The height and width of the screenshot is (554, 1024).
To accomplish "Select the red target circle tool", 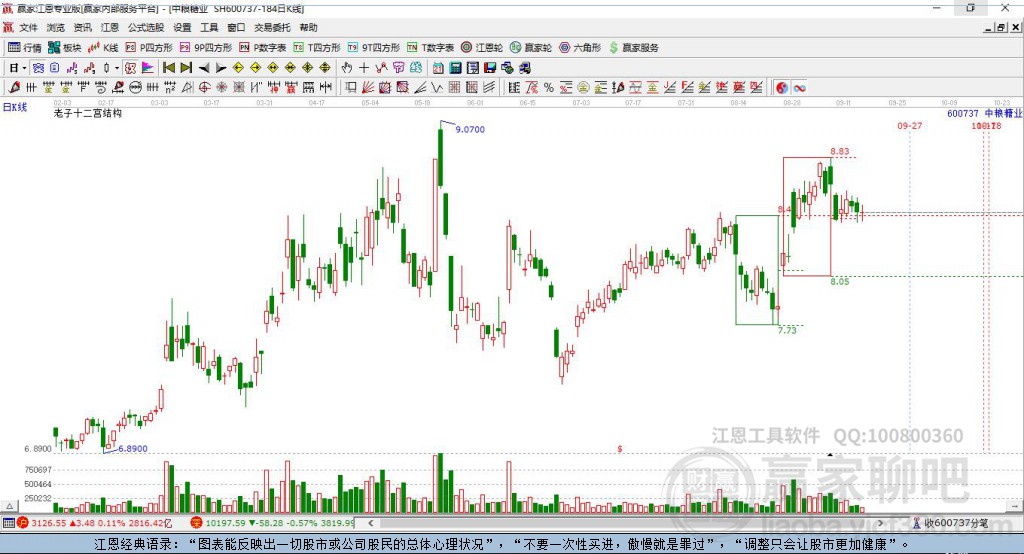I will (x=204, y=87).
